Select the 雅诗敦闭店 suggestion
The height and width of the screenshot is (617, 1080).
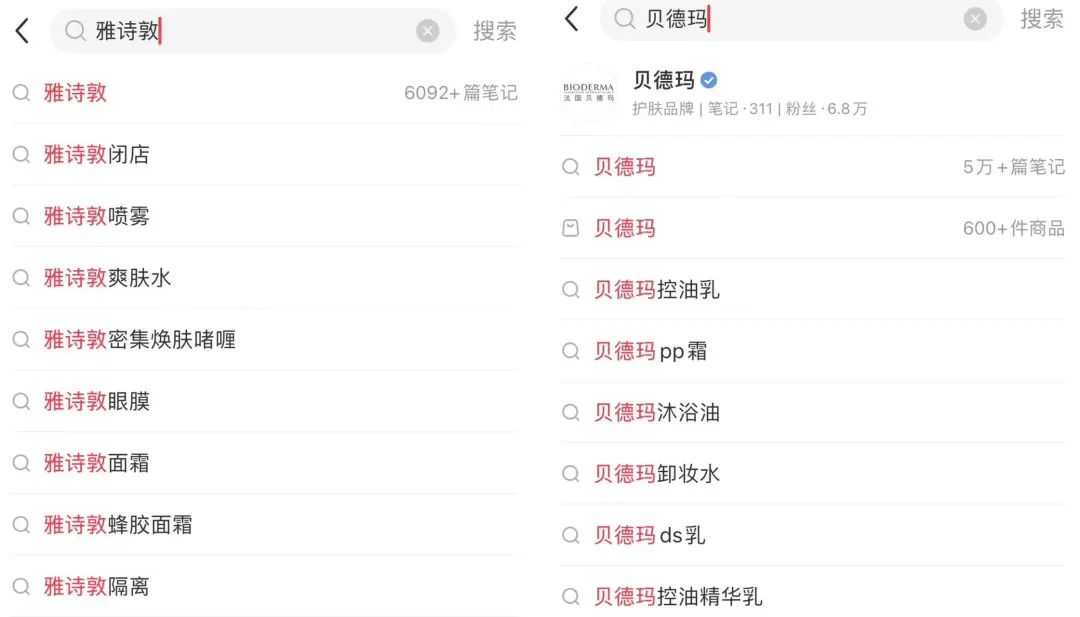(x=97, y=155)
